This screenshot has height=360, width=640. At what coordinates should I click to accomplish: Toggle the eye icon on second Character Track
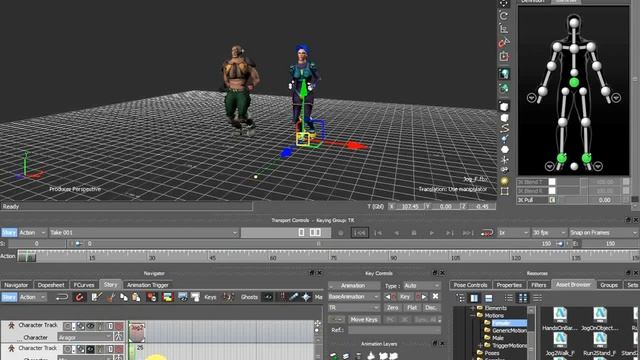pos(90,349)
